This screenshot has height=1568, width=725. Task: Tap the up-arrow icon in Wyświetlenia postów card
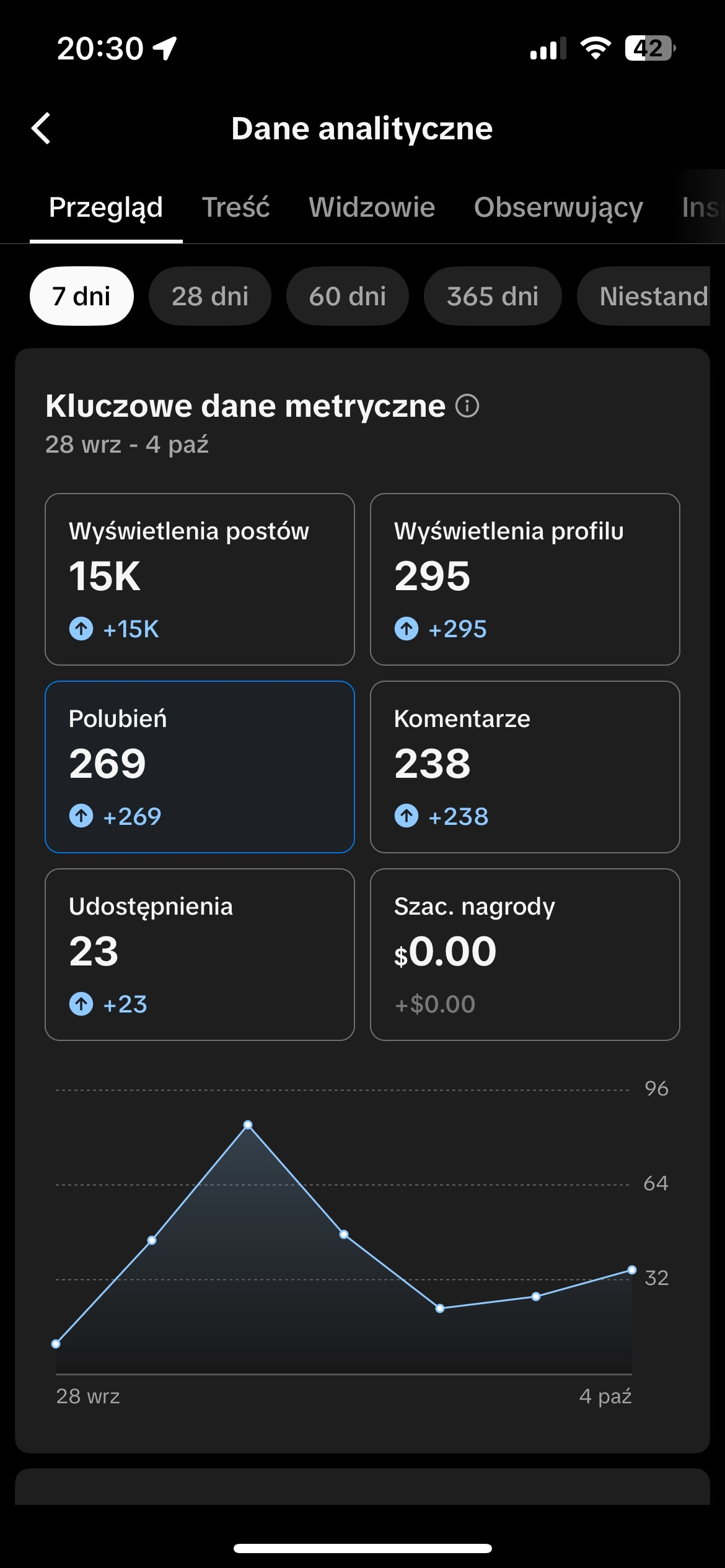tap(81, 629)
